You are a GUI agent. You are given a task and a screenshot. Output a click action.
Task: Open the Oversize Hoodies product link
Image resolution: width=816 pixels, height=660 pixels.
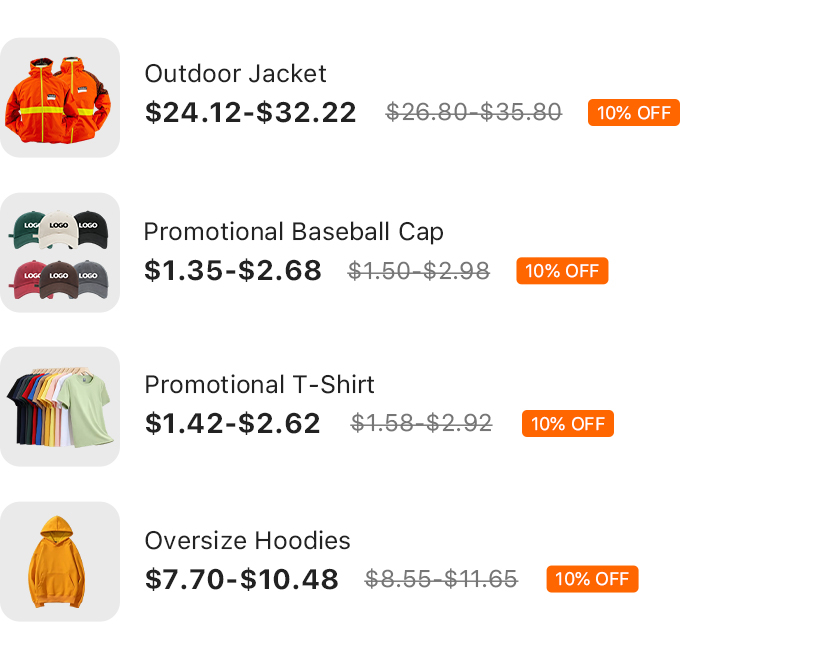(247, 541)
